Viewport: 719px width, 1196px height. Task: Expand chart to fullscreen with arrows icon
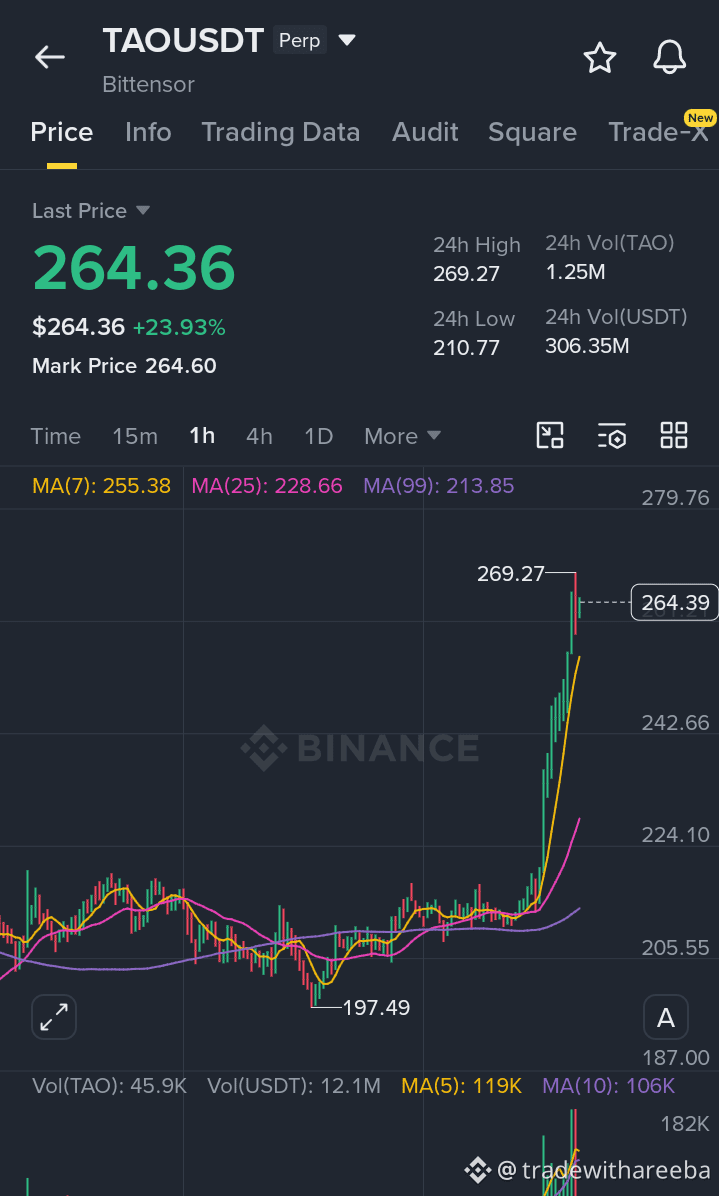point(54,1017)
